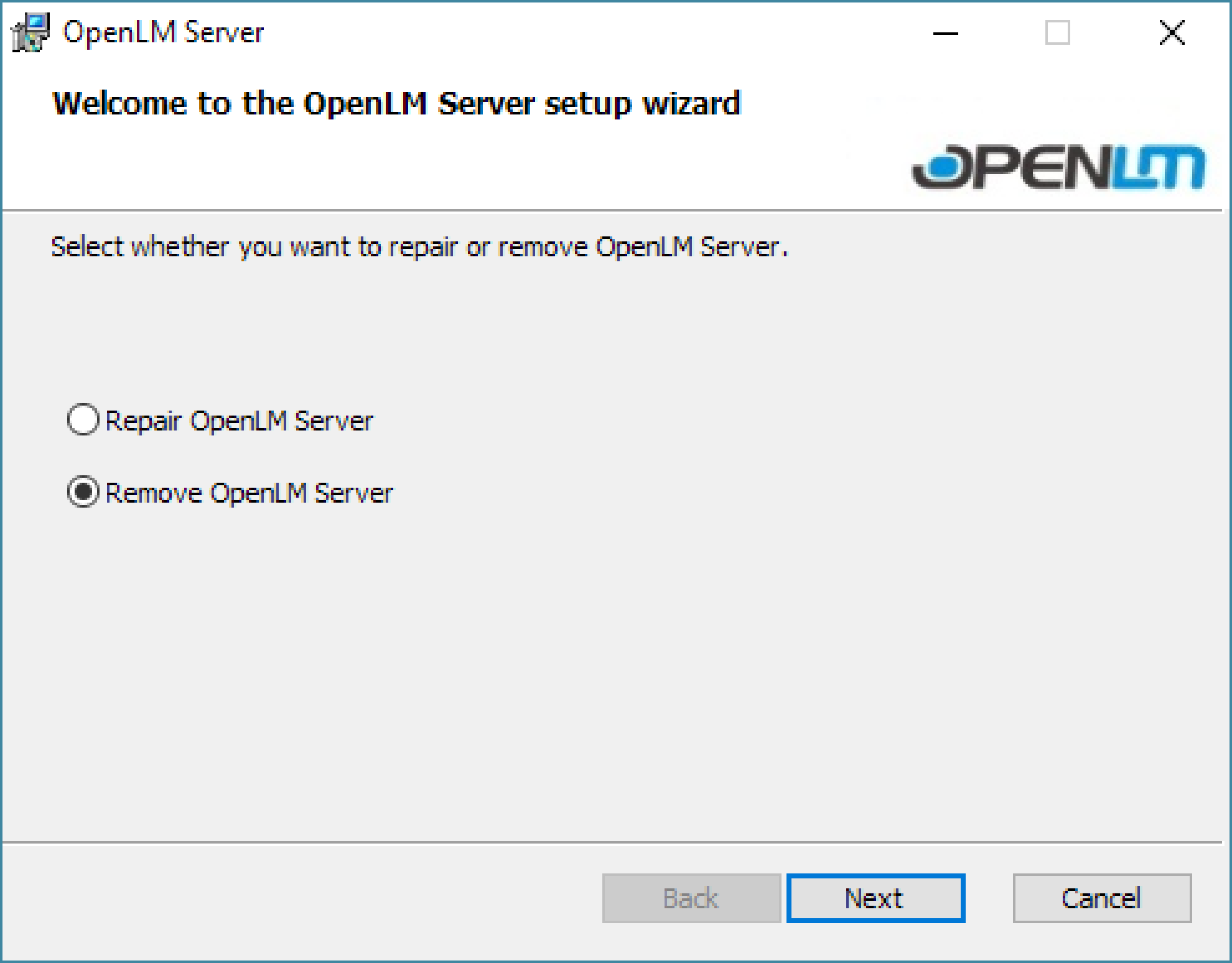
Task: Click the disabled Back button
Action: [691, 898]
